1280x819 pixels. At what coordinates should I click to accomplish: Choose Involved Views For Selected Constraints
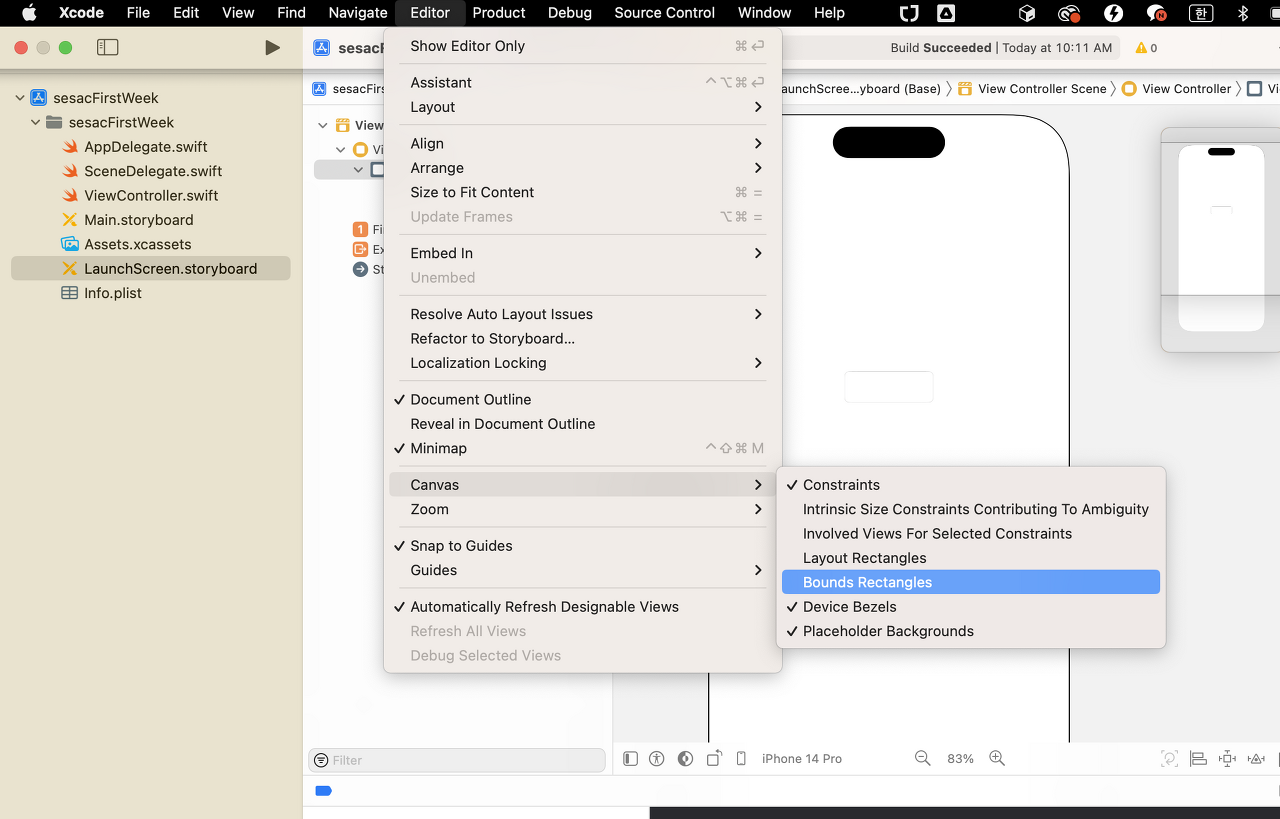[972, 533]
